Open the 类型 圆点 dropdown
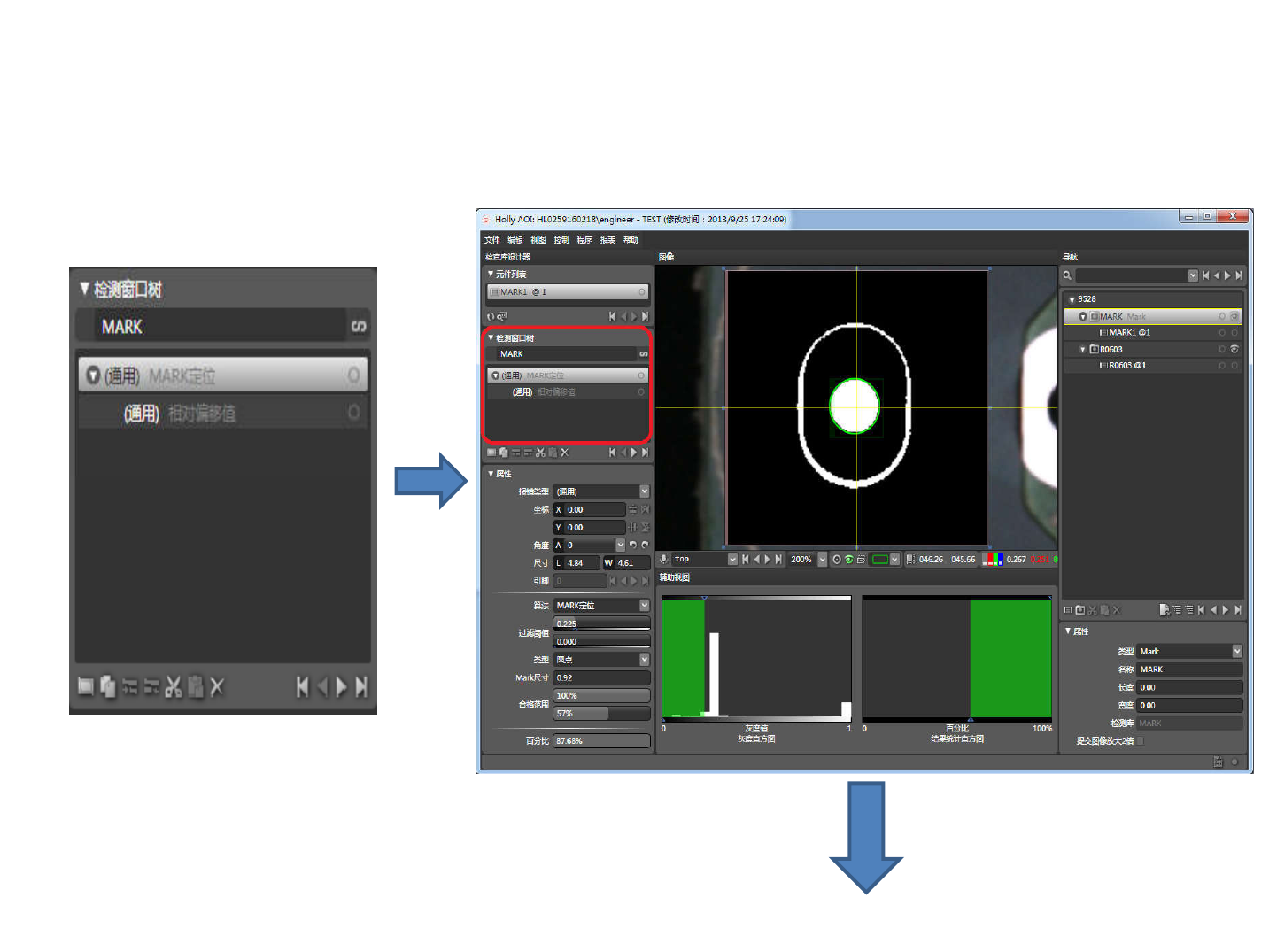 pos(644,659)
